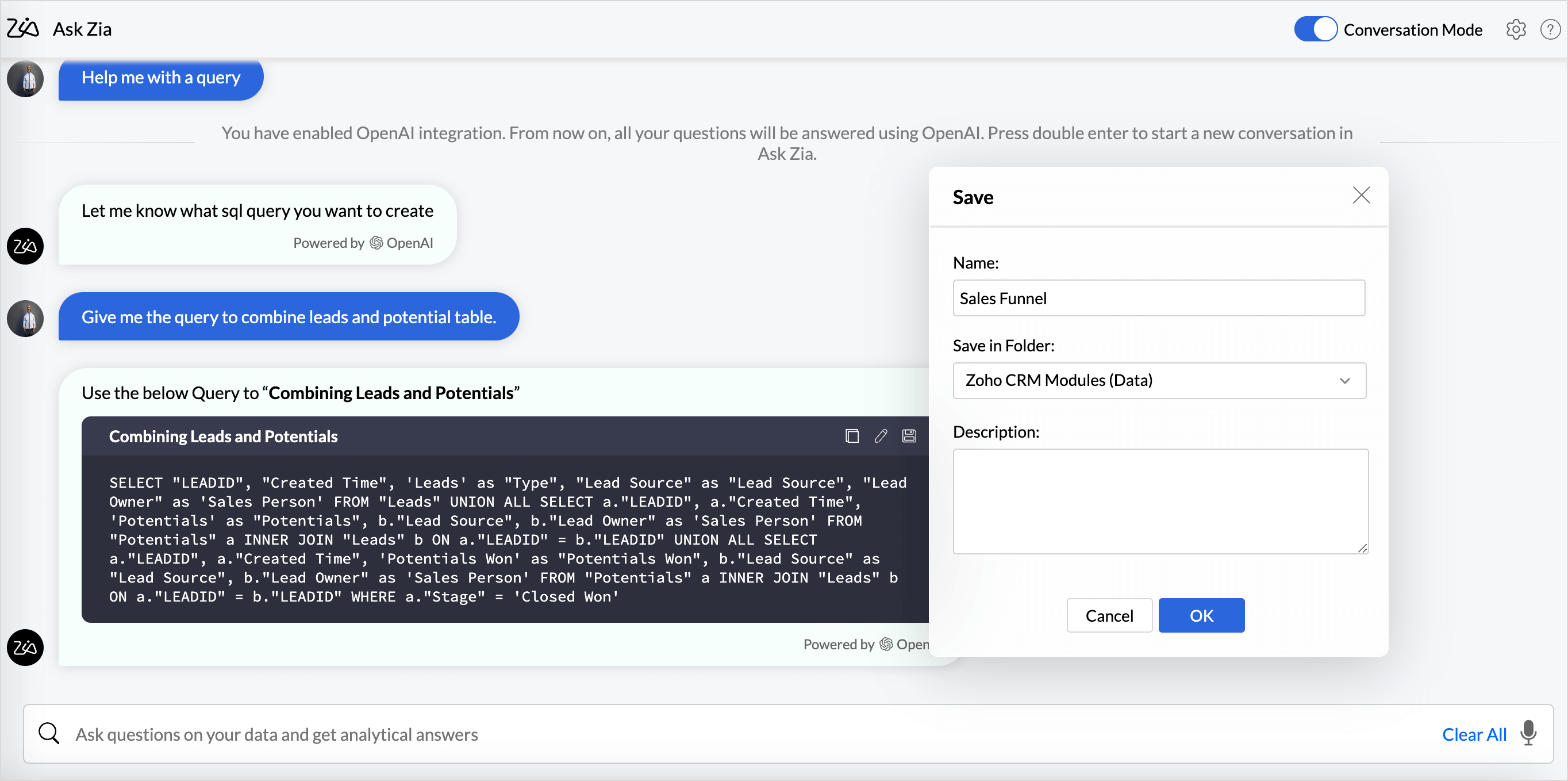Click 'Powered by OpenAI' under first reply

tap(363, 243)
